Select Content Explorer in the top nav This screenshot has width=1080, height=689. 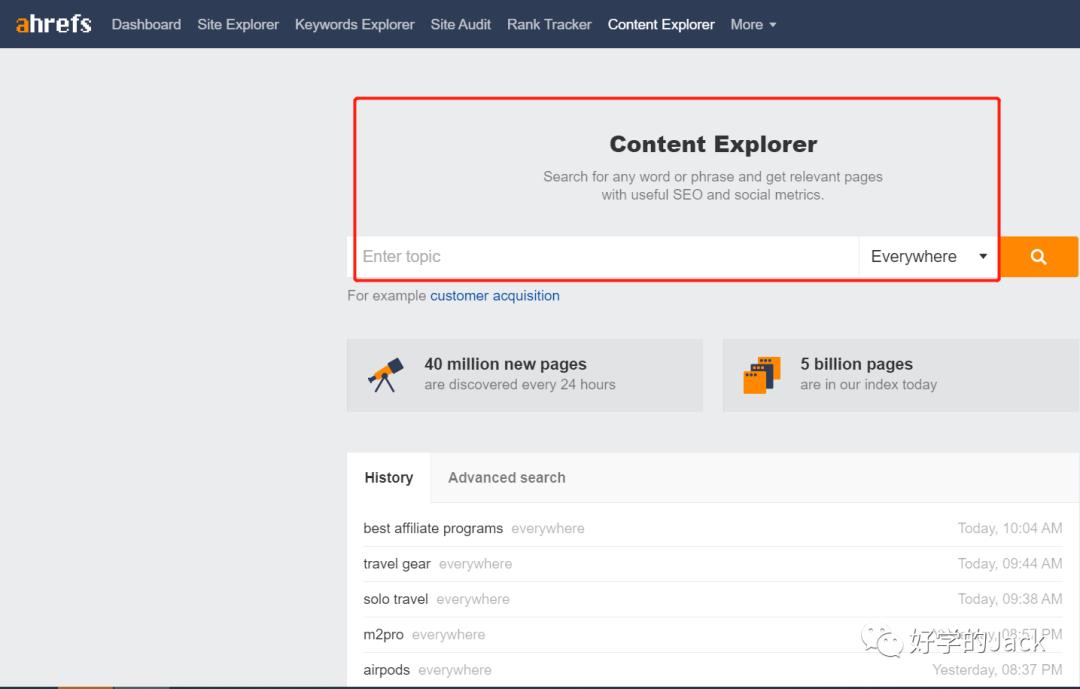pos(661,24)
